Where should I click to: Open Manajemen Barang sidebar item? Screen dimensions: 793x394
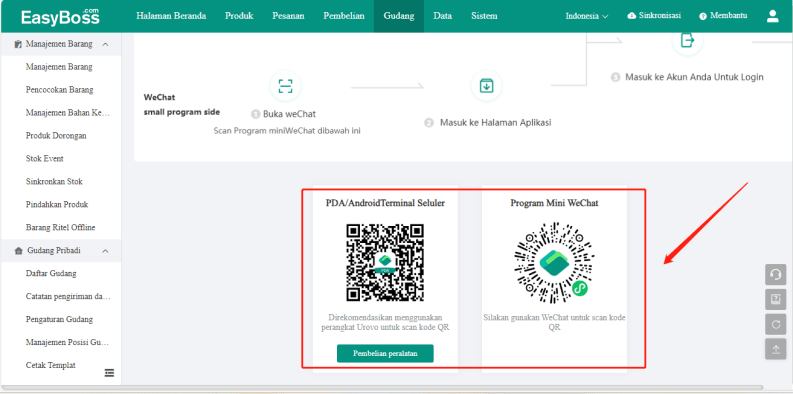point(59,67)
